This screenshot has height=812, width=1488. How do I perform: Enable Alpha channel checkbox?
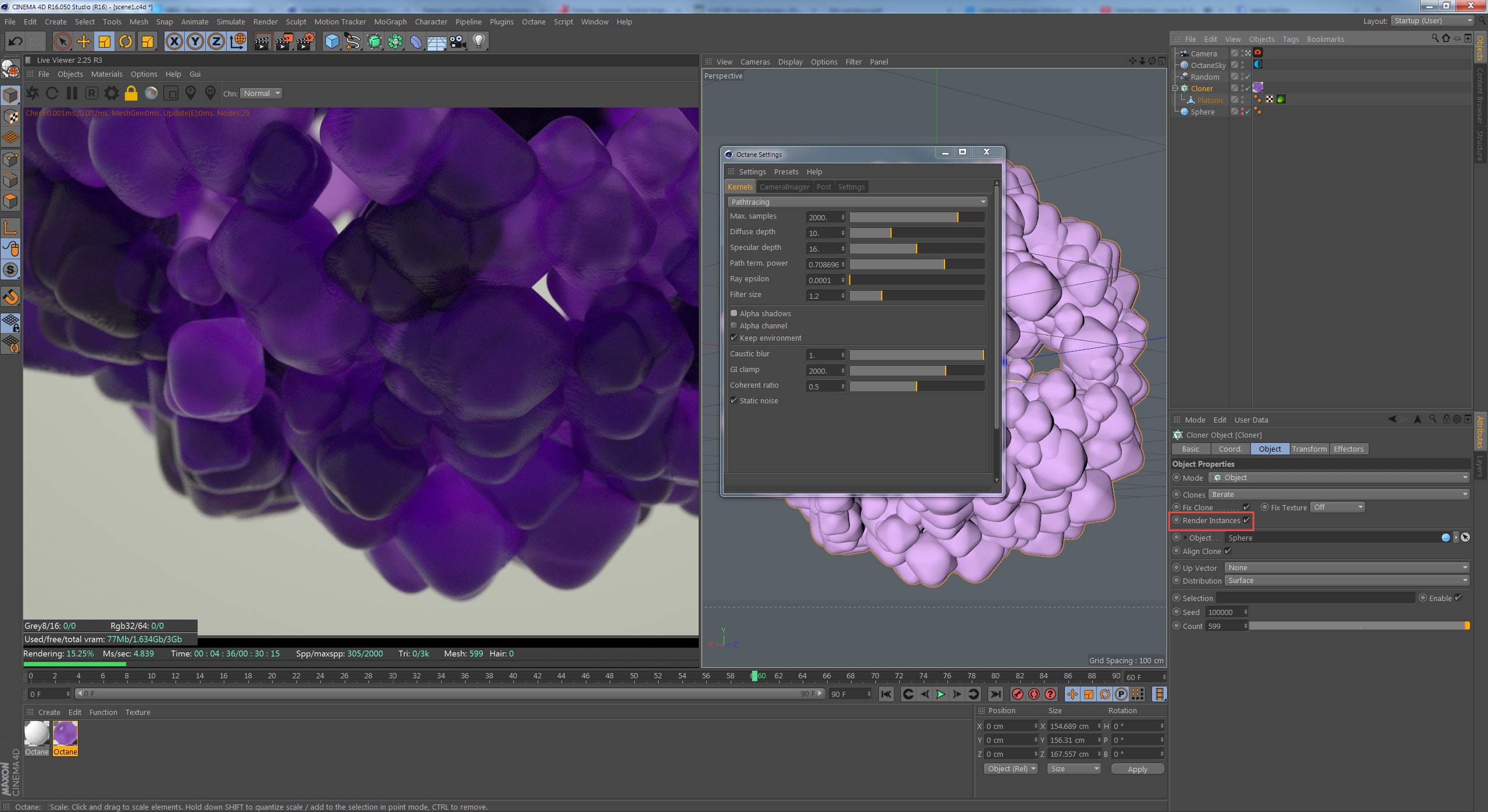(734, 325)
